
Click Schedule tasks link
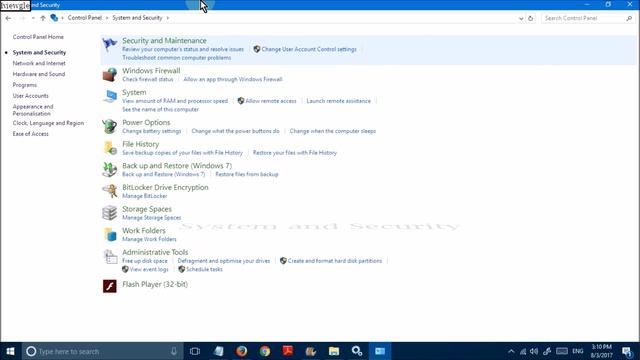[x=204, y=269]
